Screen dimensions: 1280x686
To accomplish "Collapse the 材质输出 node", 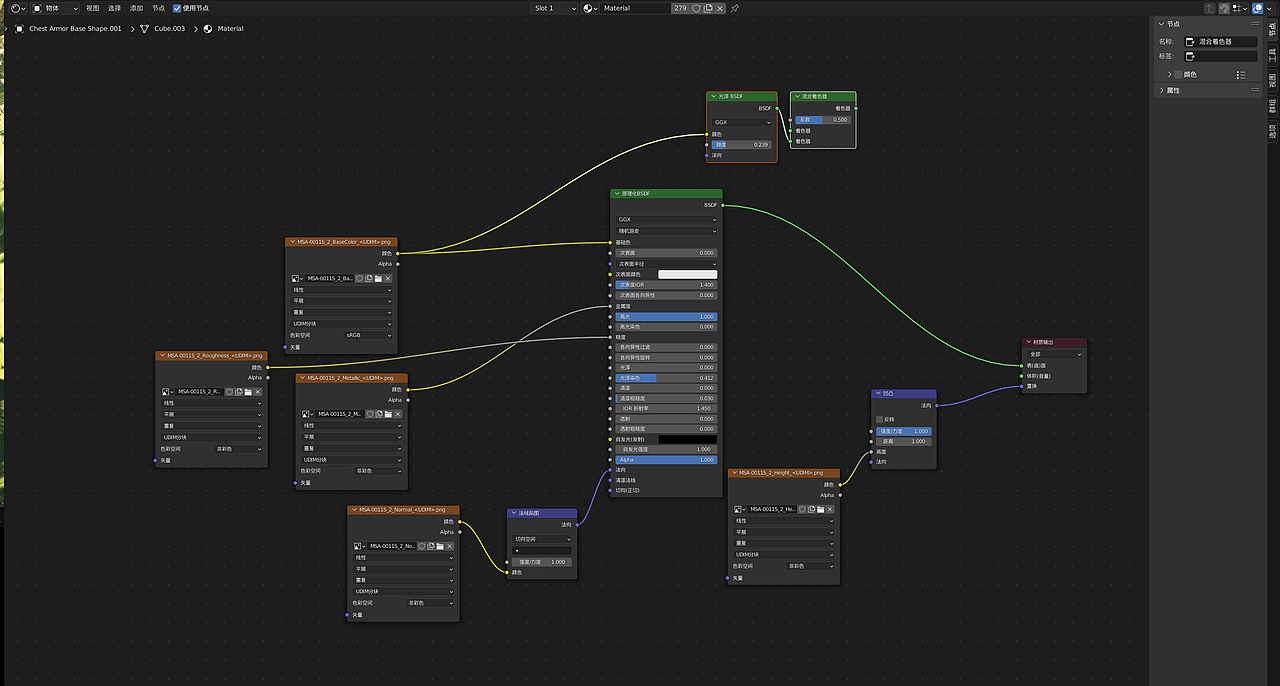I will (x=1029, y=342).
